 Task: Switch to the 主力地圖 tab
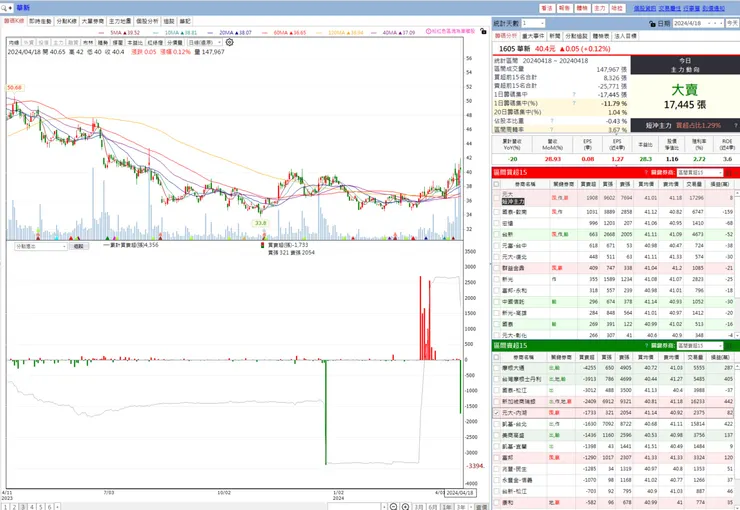pos(120,21)
